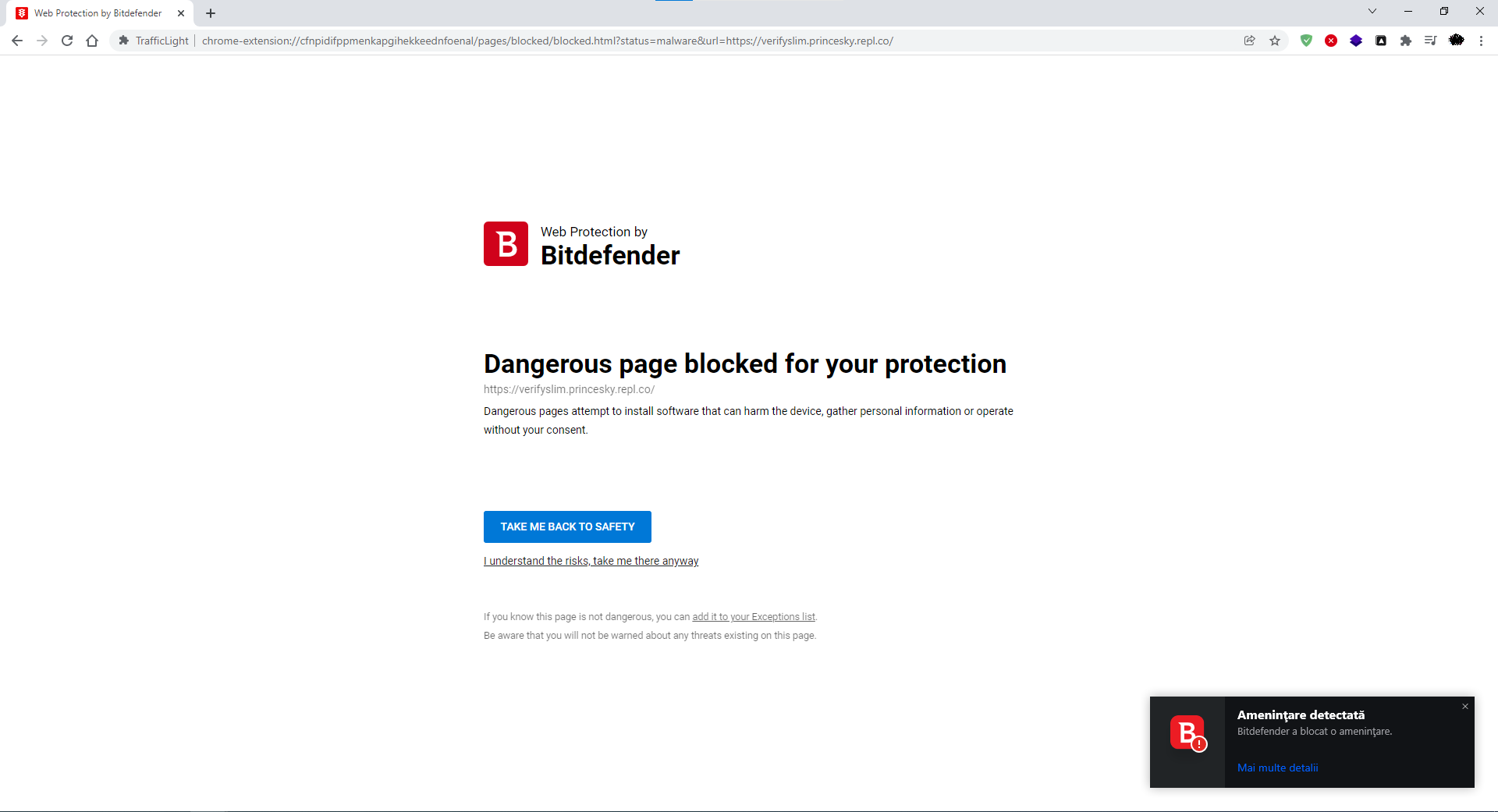Expand the tab search chevron

[x=1372, y=12]
